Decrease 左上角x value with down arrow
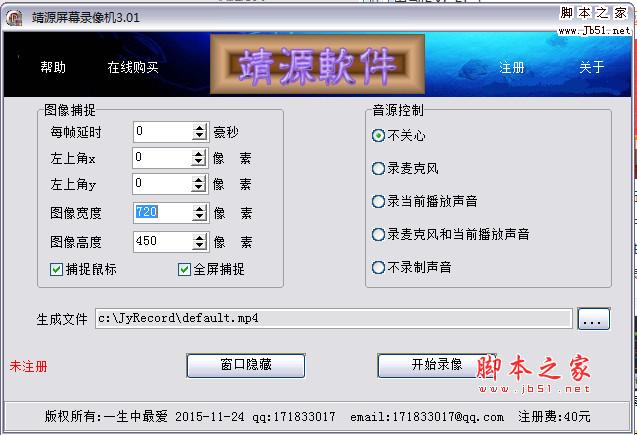 (x=198, y=162)
